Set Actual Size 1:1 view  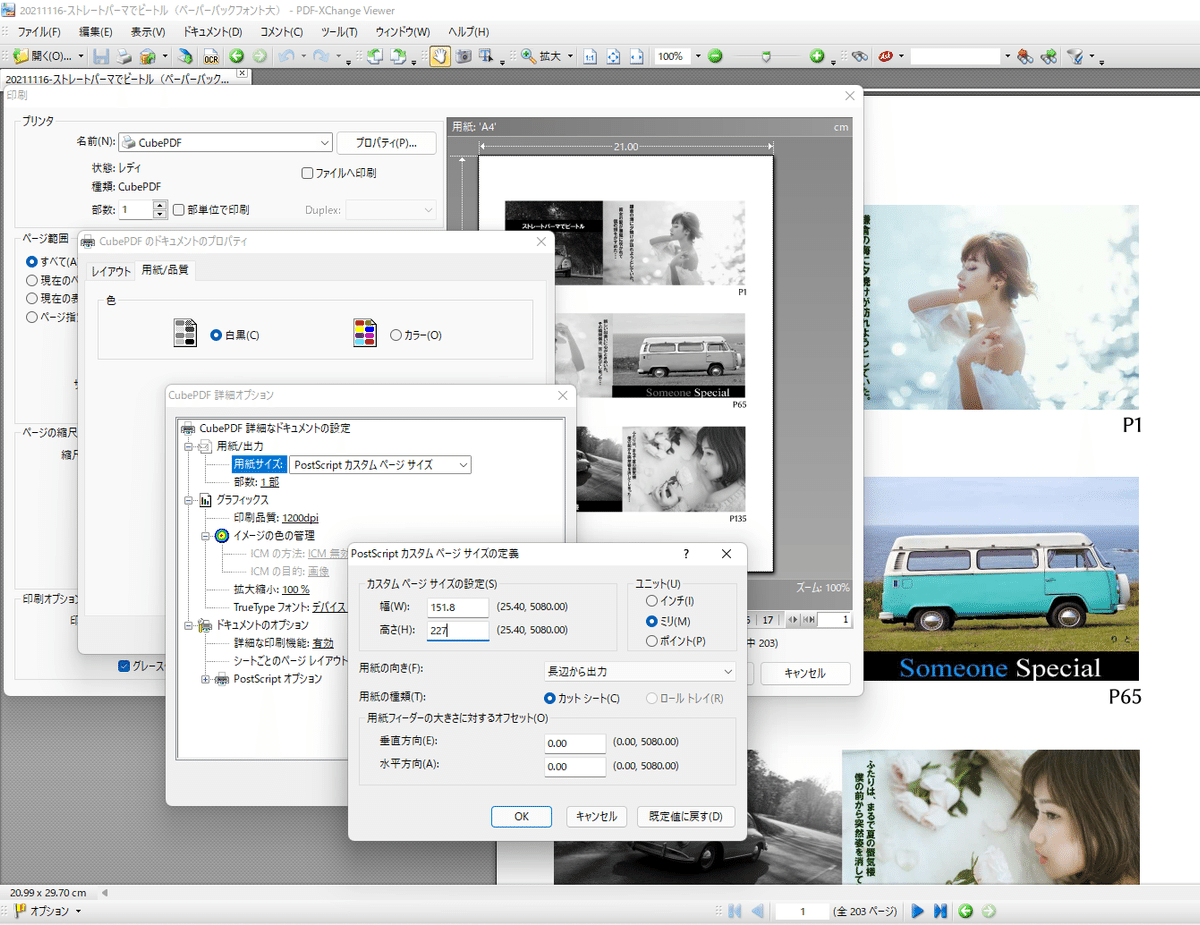pos(591,56)
